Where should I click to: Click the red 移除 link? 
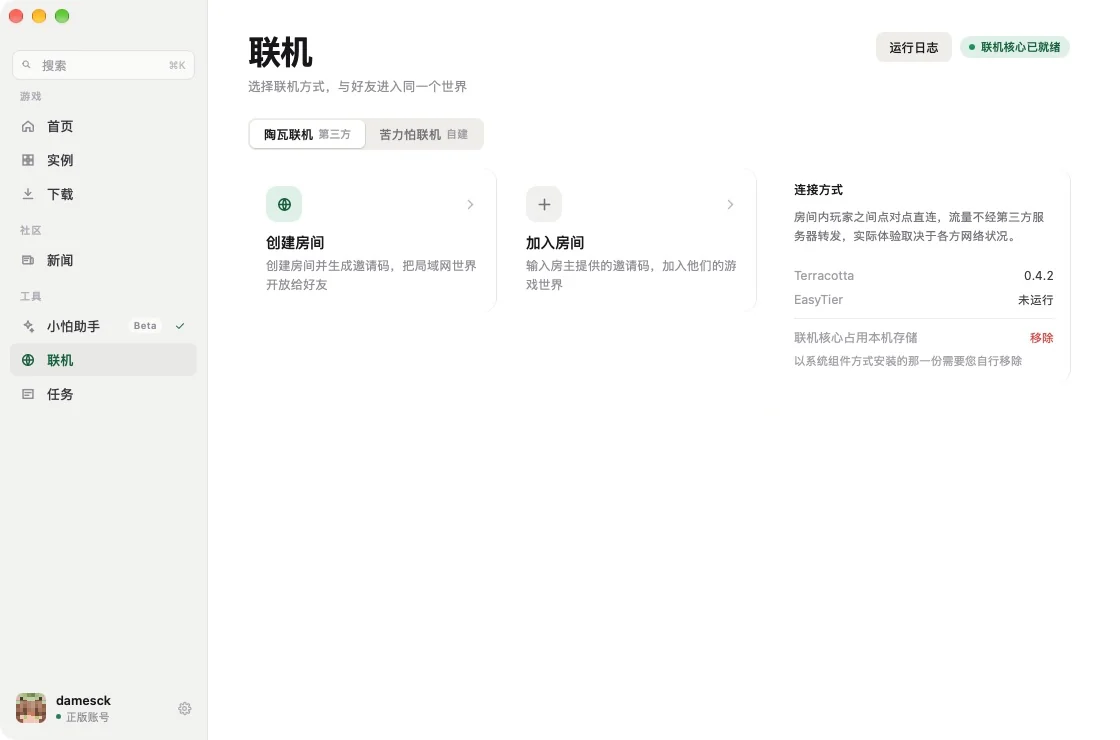coord(1041,338)
